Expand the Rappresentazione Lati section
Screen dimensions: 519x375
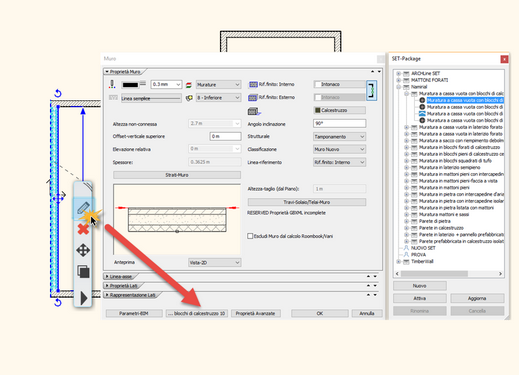[107, 295]
